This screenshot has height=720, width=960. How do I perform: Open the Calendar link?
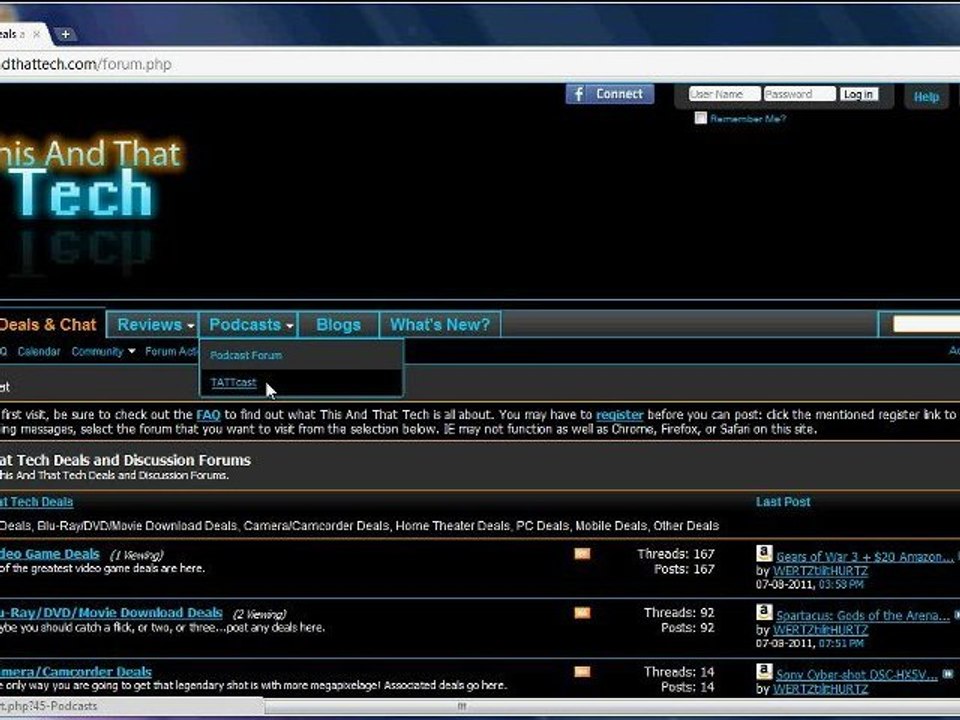click(39, 351)
